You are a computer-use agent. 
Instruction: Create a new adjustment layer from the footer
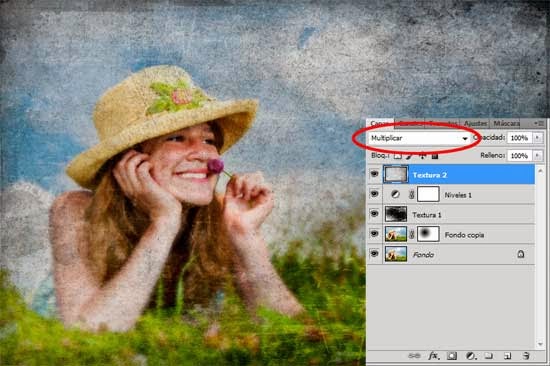pyautogui.click(x=471, y=356)
